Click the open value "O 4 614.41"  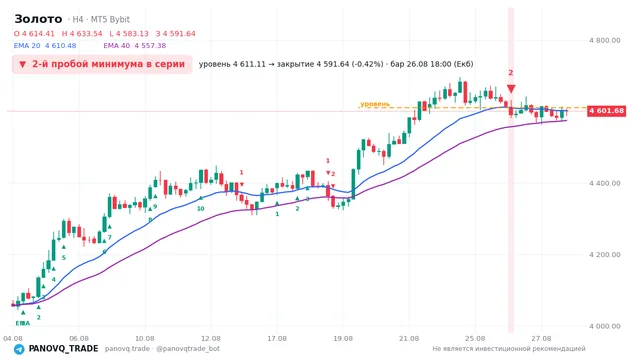point(34,34)
